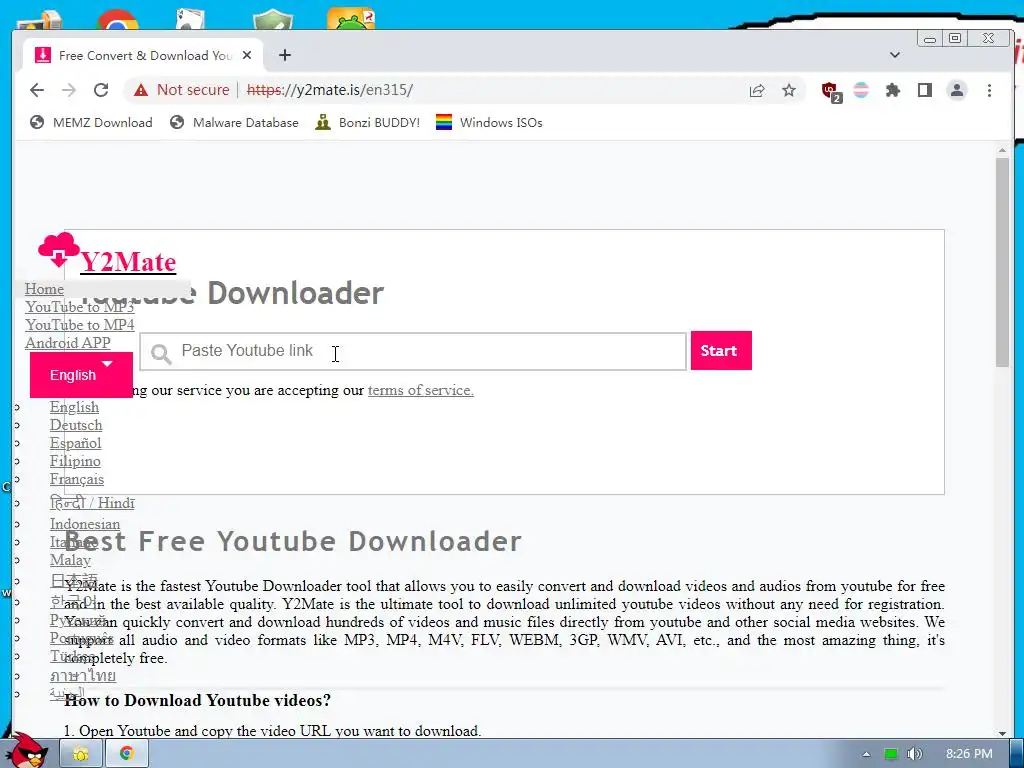Viewport: 1024px width, 768px height.
Task: Click the striped round extension icon
Action: coord(861,90)
